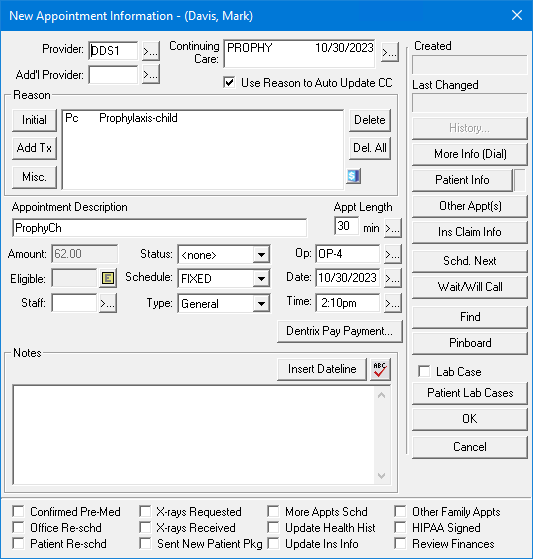This screenshot has height=559, width=533.
Task: Click into the Appointment Description field
Action: [x=159, y=228]
